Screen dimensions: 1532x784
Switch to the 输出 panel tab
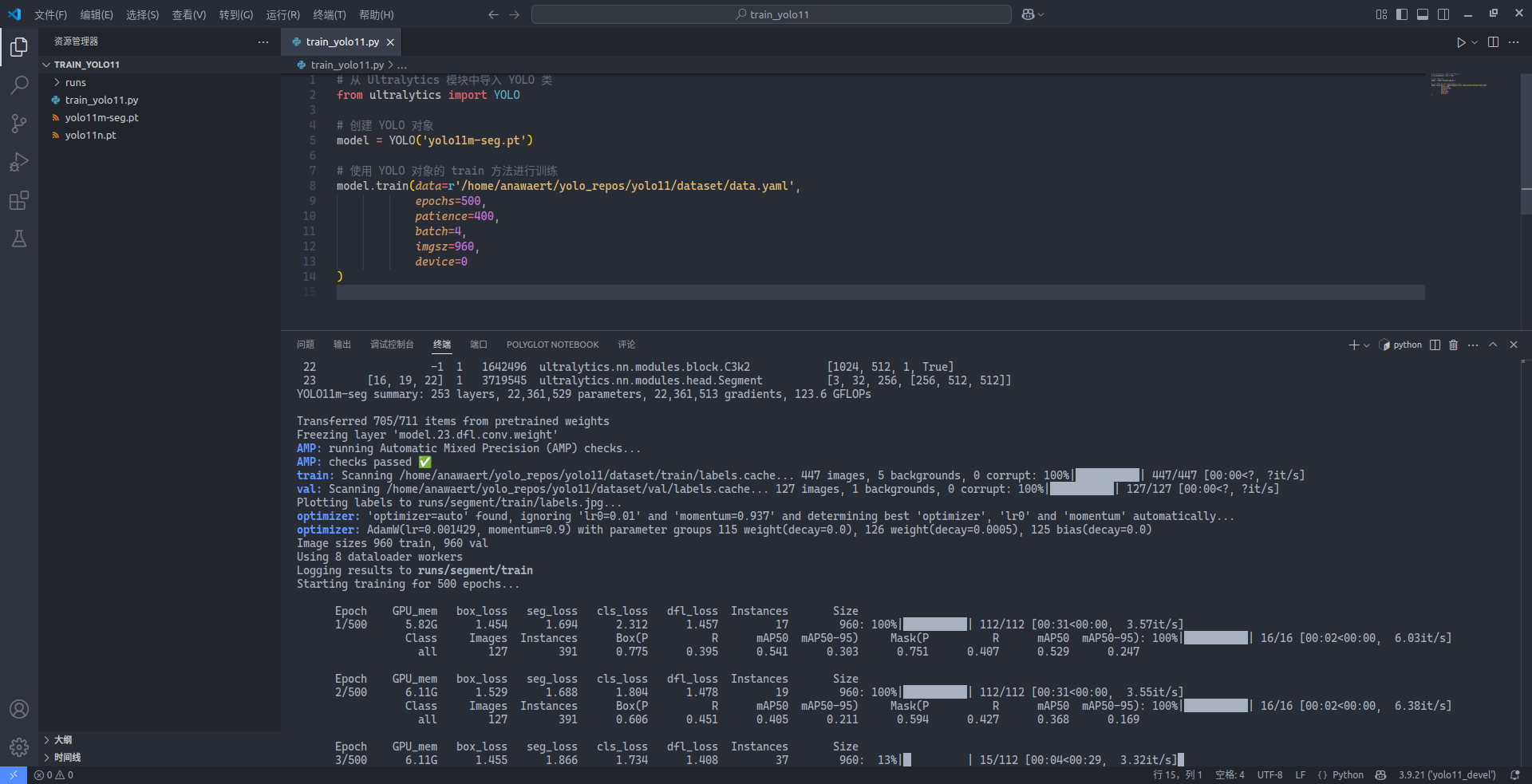[x=342, y=345]
